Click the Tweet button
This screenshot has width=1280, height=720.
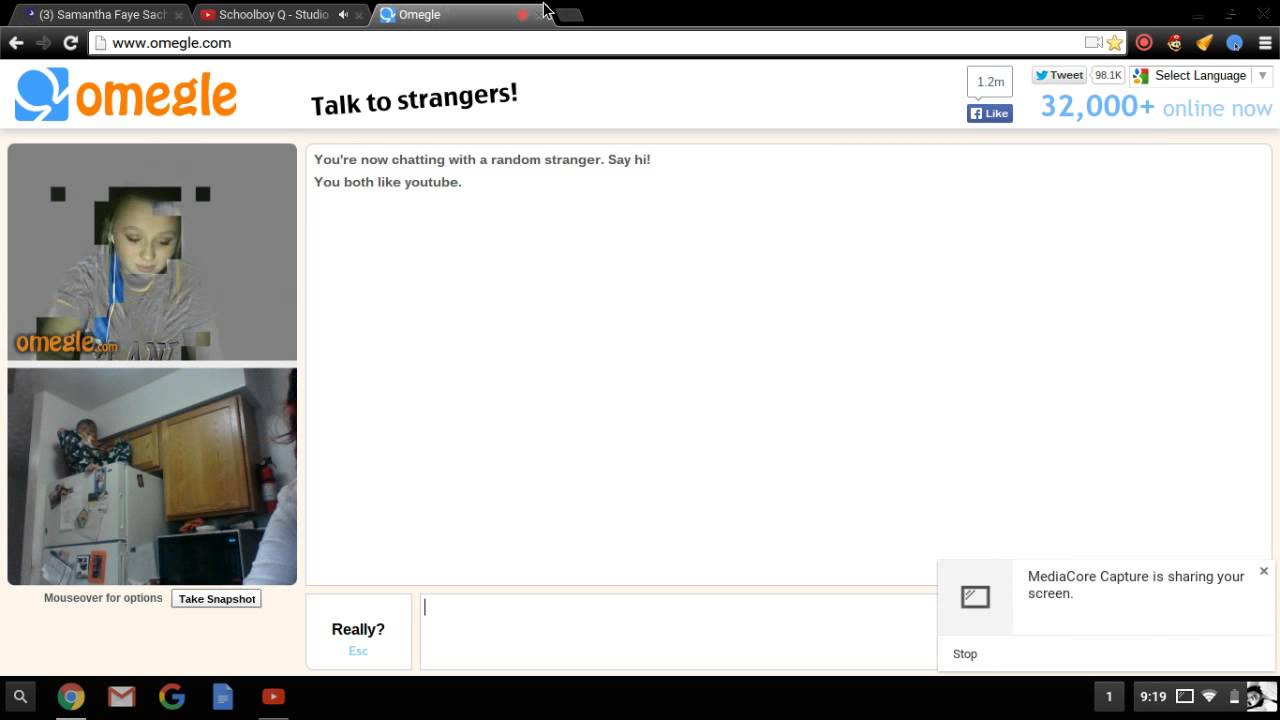point(1059,76)
